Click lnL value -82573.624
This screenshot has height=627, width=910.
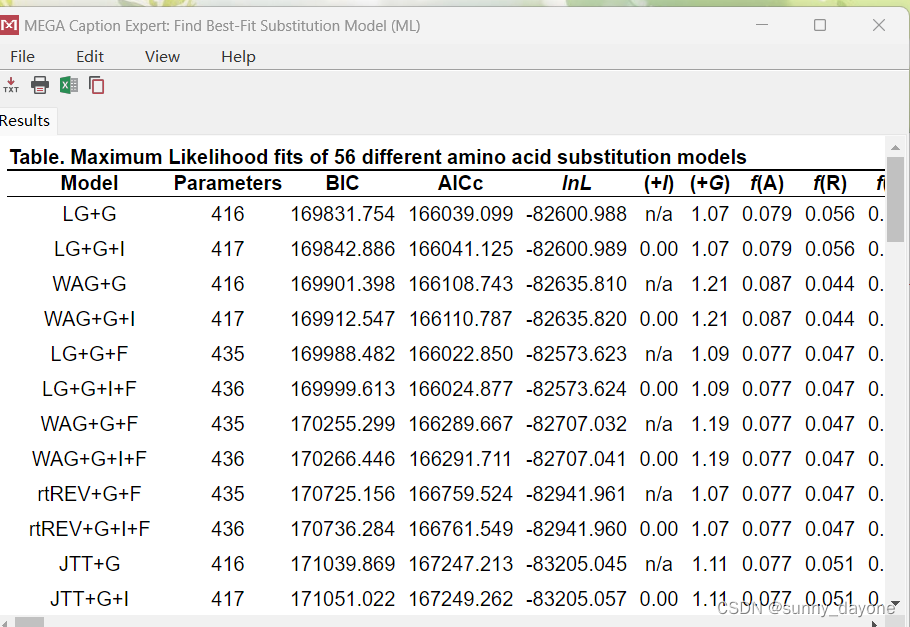click(576, 389)
